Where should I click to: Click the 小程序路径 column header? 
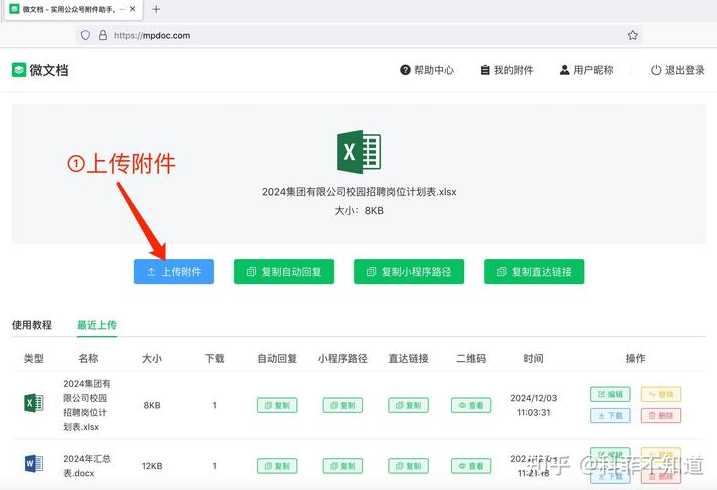pos(343,358)
